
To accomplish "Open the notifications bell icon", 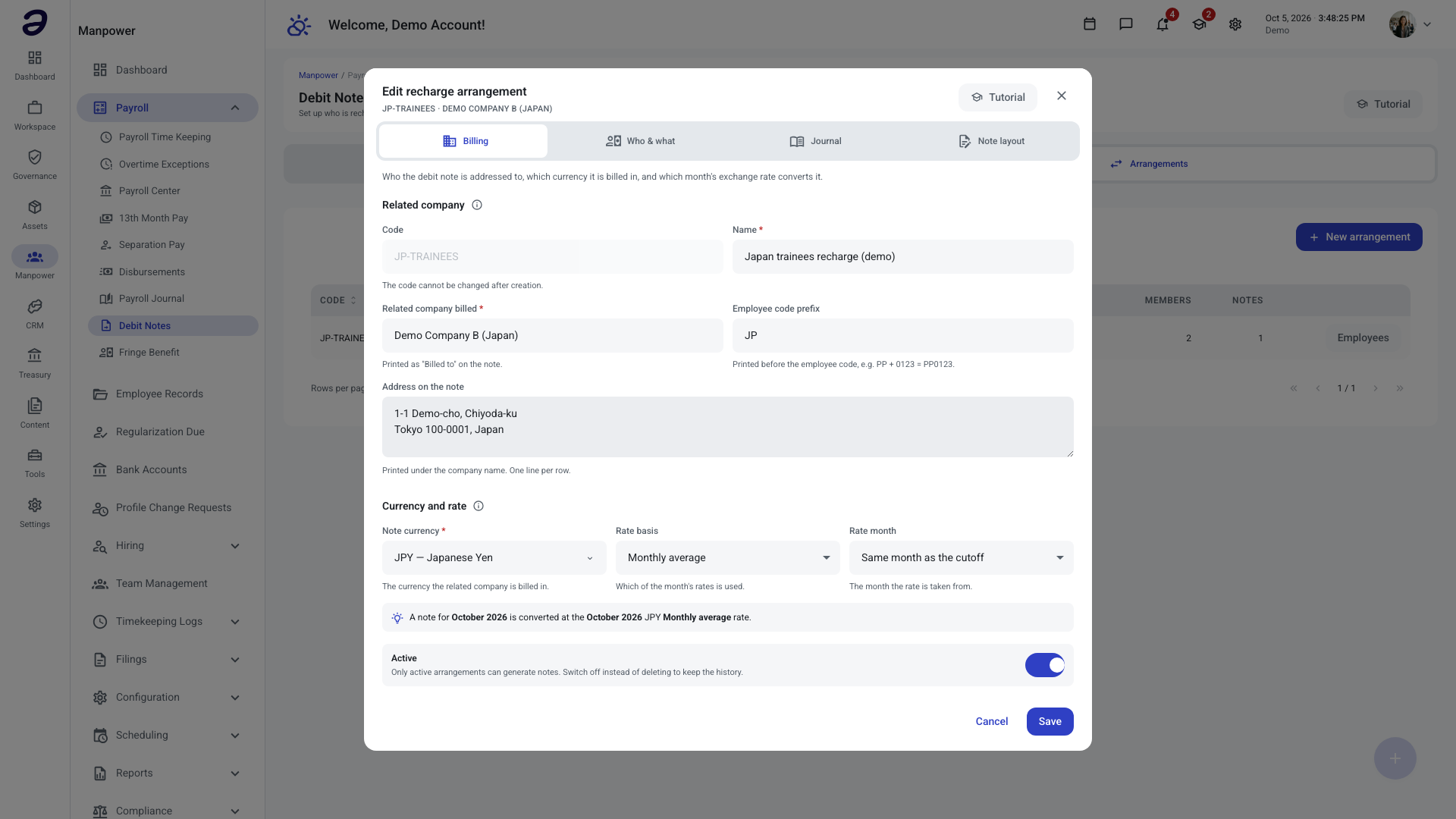I will pos(1163,24).
